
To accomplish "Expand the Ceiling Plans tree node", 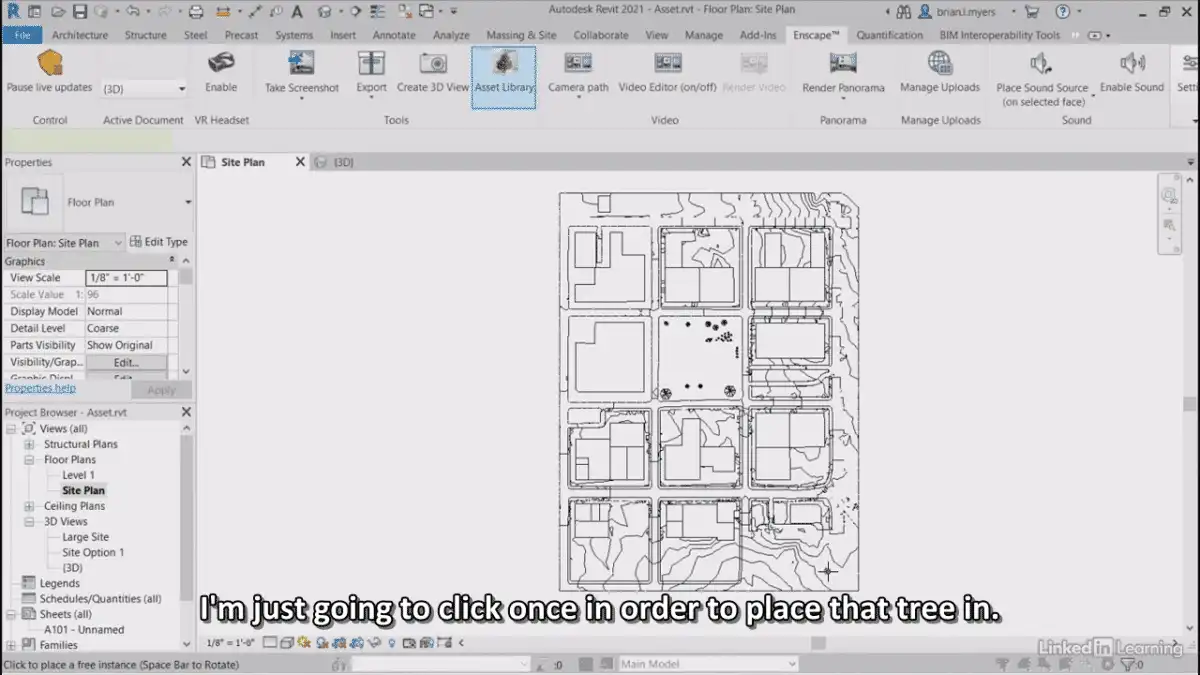I will 30,506.
